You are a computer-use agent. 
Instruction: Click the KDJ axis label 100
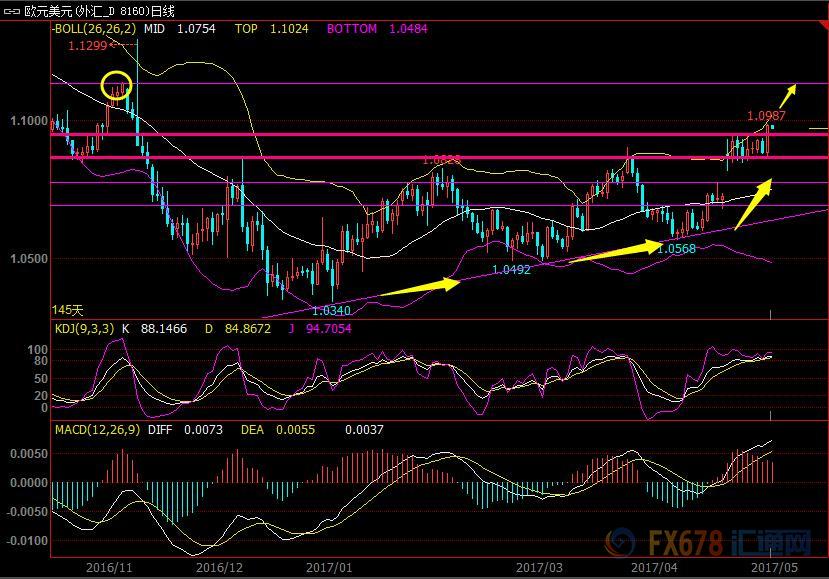38,350
